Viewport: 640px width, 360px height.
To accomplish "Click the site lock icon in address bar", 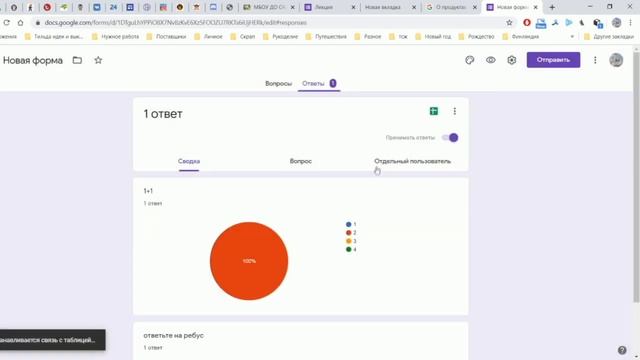I will (38, 23).
